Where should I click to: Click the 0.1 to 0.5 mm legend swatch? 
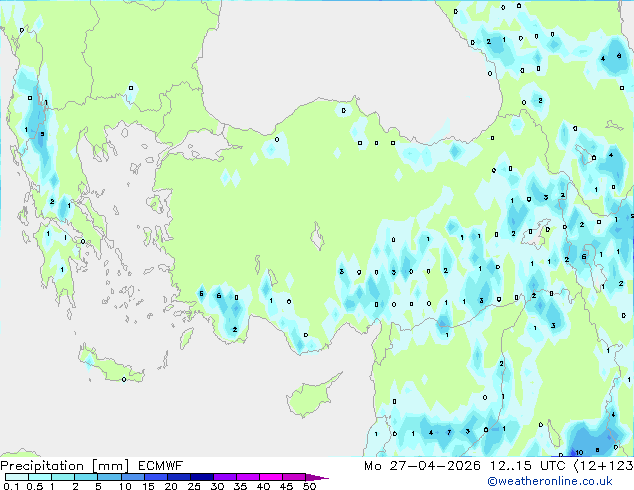coord(17,477)
